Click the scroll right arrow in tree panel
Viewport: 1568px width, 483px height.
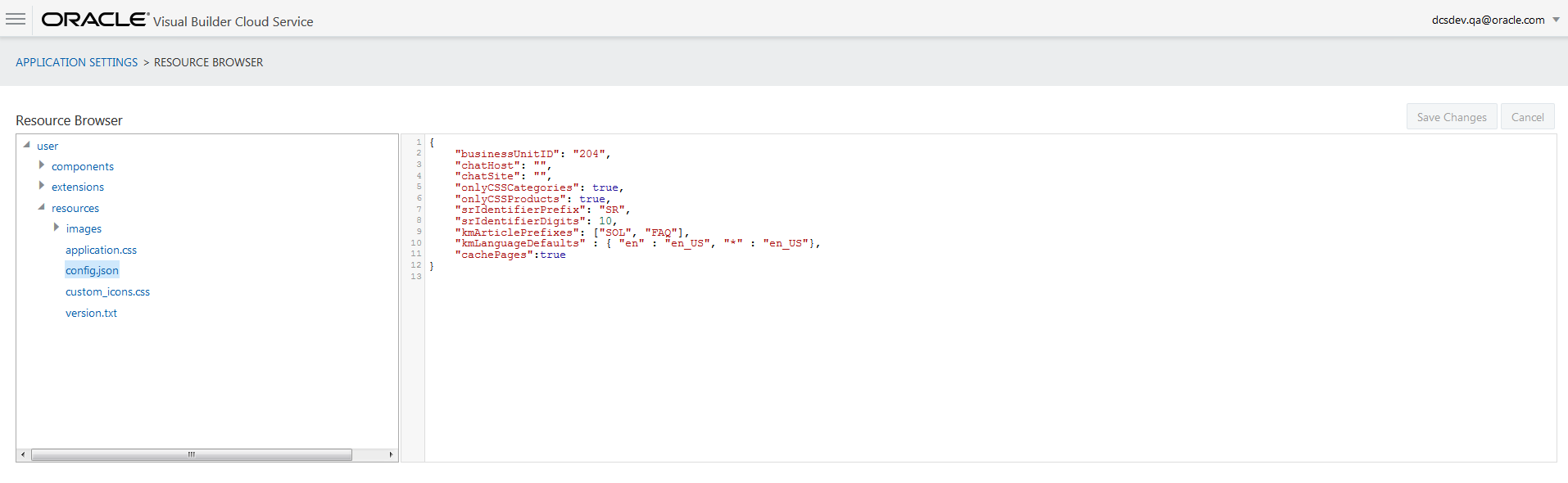coord(391,454)
